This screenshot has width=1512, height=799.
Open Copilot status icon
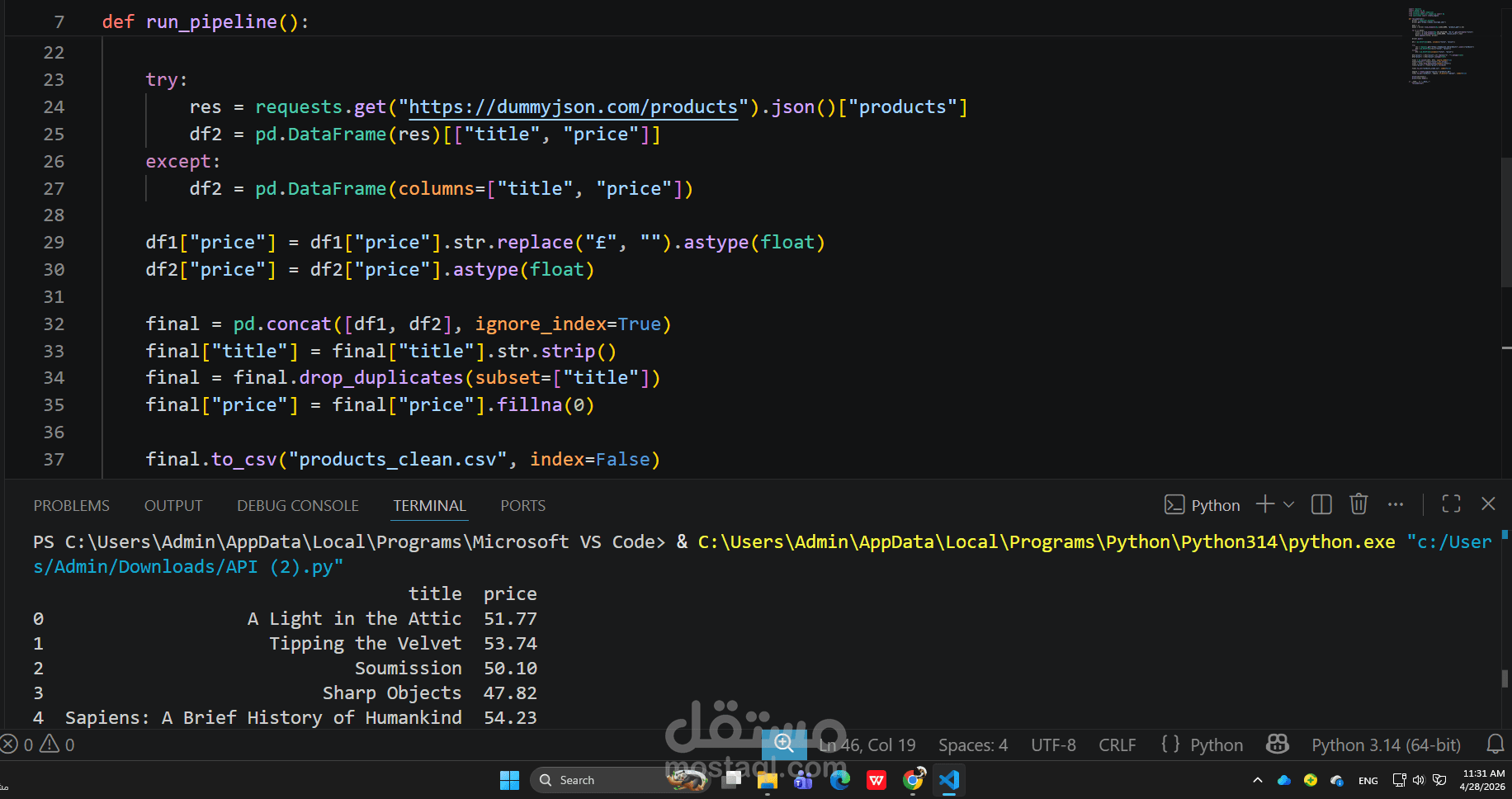pyautogui.click(x=1278, y=745)
